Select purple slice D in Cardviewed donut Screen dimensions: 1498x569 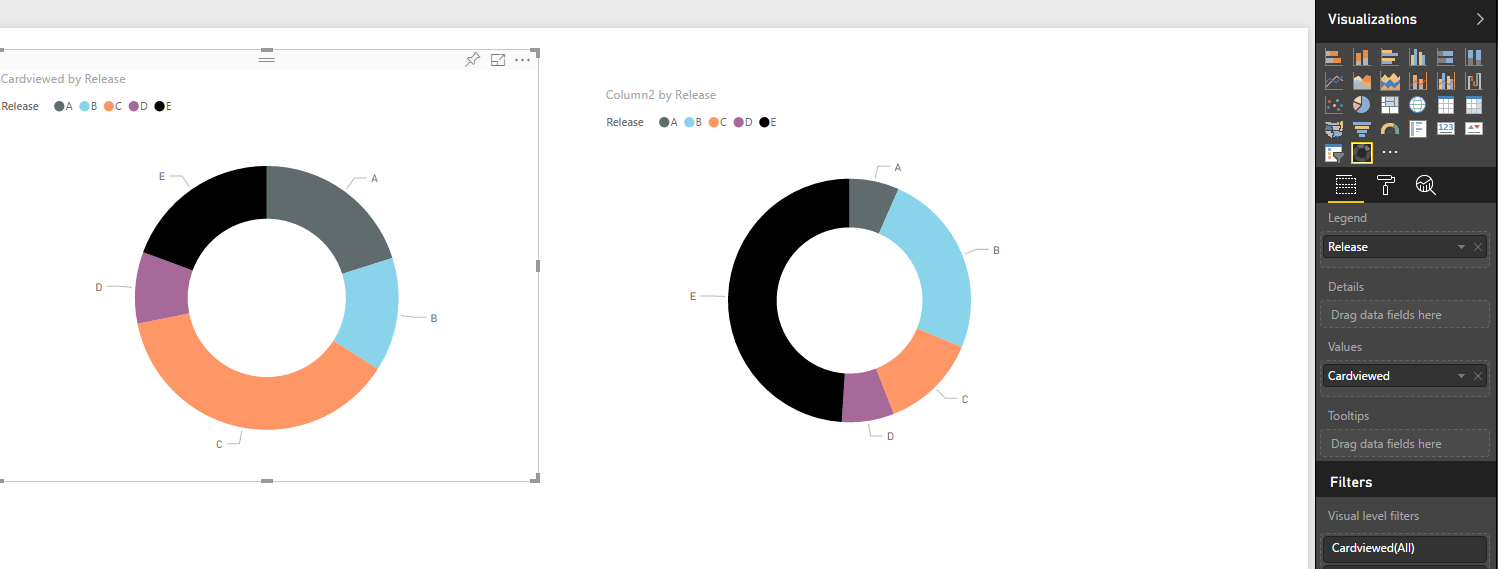(x=162, y=288)
